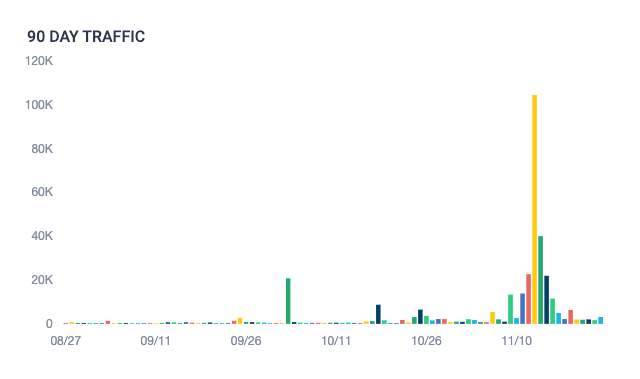This screenshot has width=640, height=379.
Task: Click the 100K y-axis label
Action: coord(39,105)
